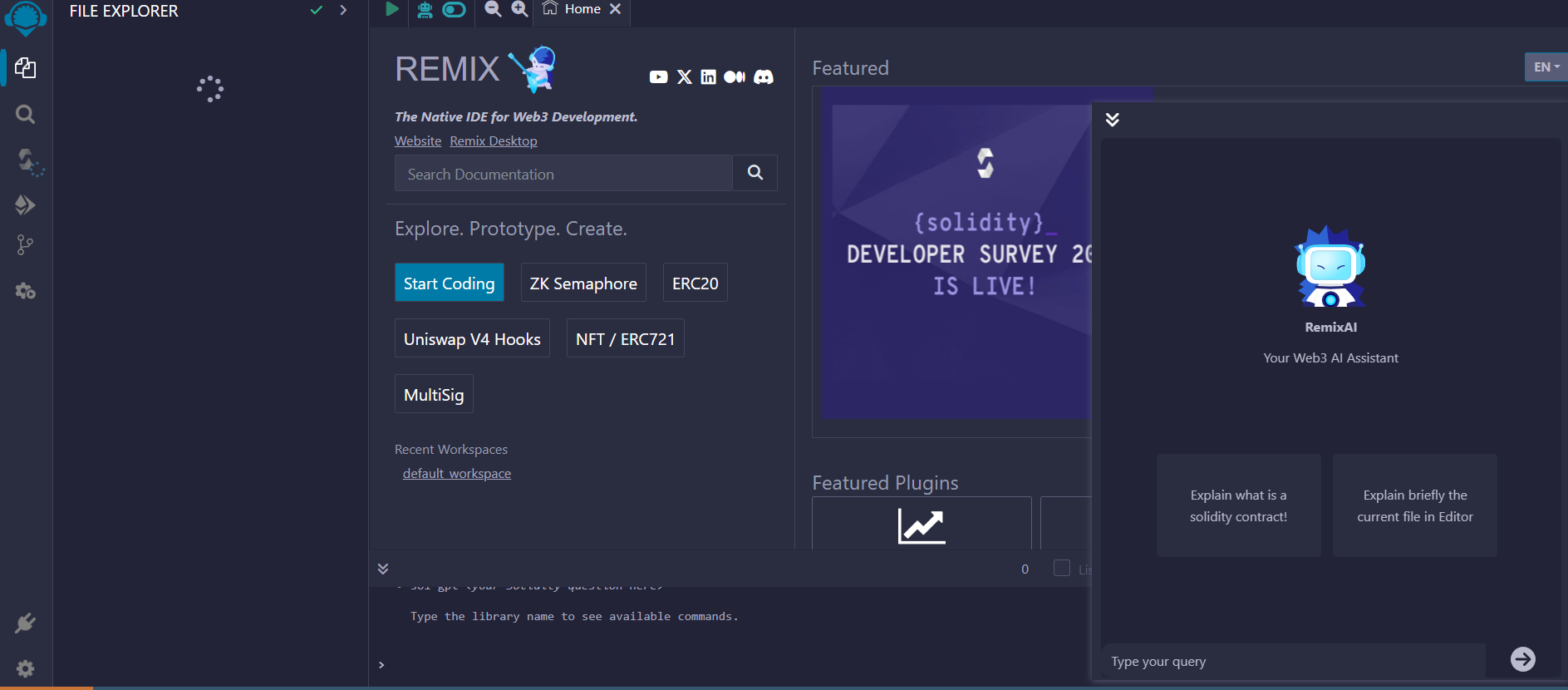1568x690 pixels.
Task: Collapse the RemixAI assistant panel chevron
Action: (1113, 120)
